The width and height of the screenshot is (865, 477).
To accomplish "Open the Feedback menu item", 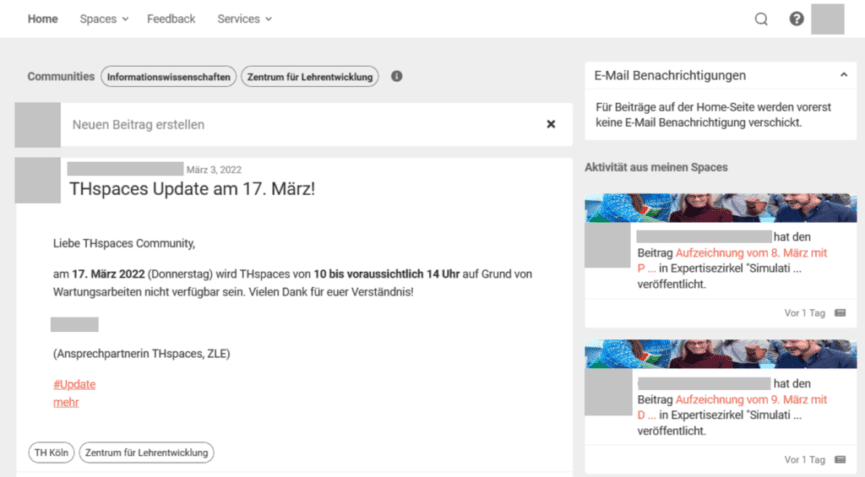I will [171, 19].
